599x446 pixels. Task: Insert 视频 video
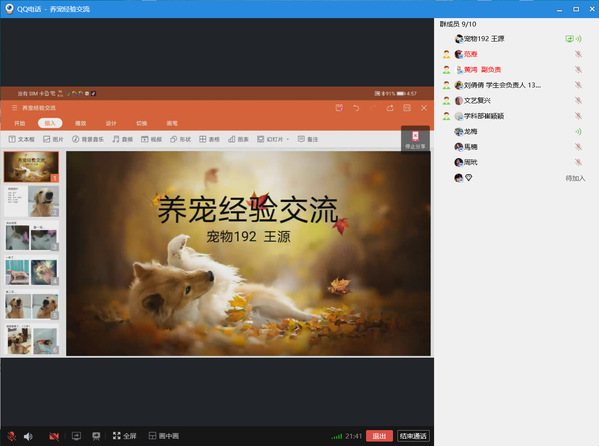point(152,139)
